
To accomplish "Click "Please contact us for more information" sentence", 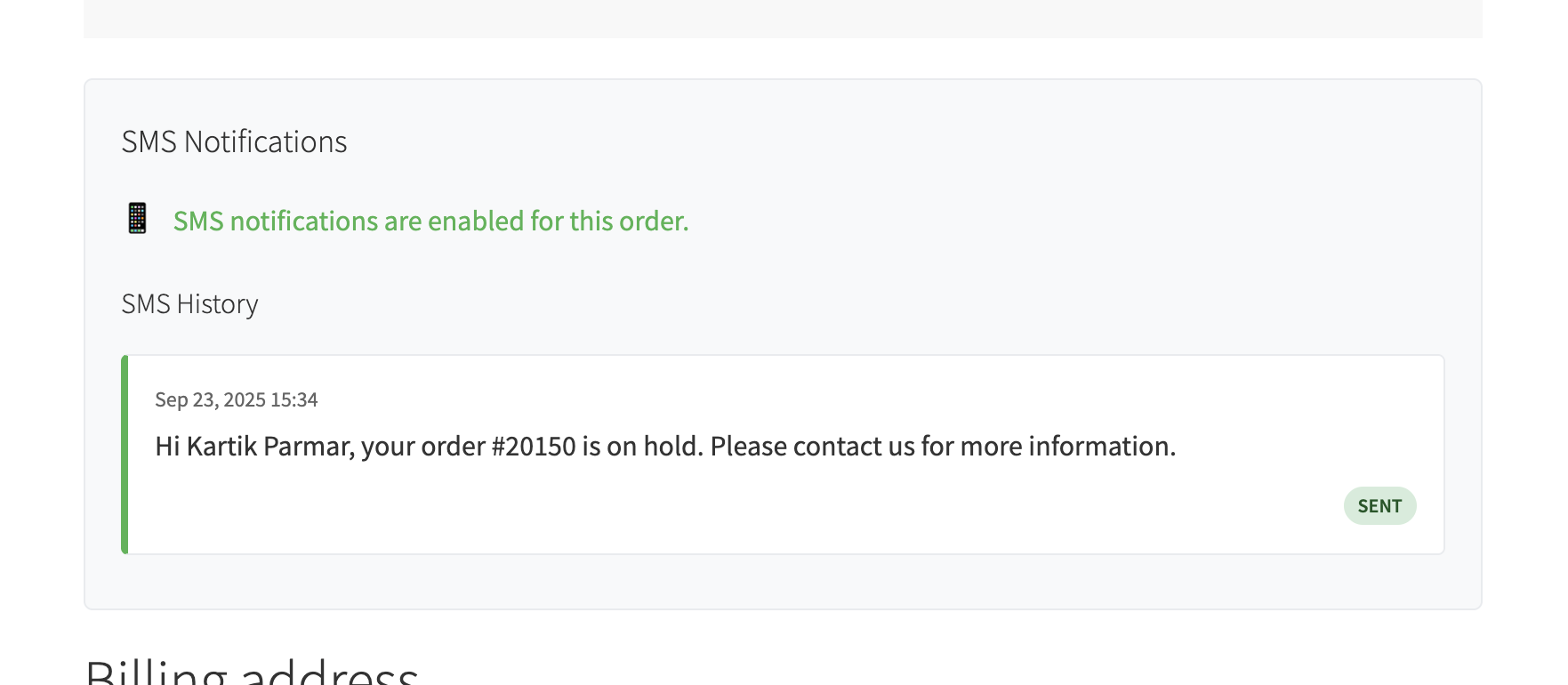I will [x=943, y=447].
